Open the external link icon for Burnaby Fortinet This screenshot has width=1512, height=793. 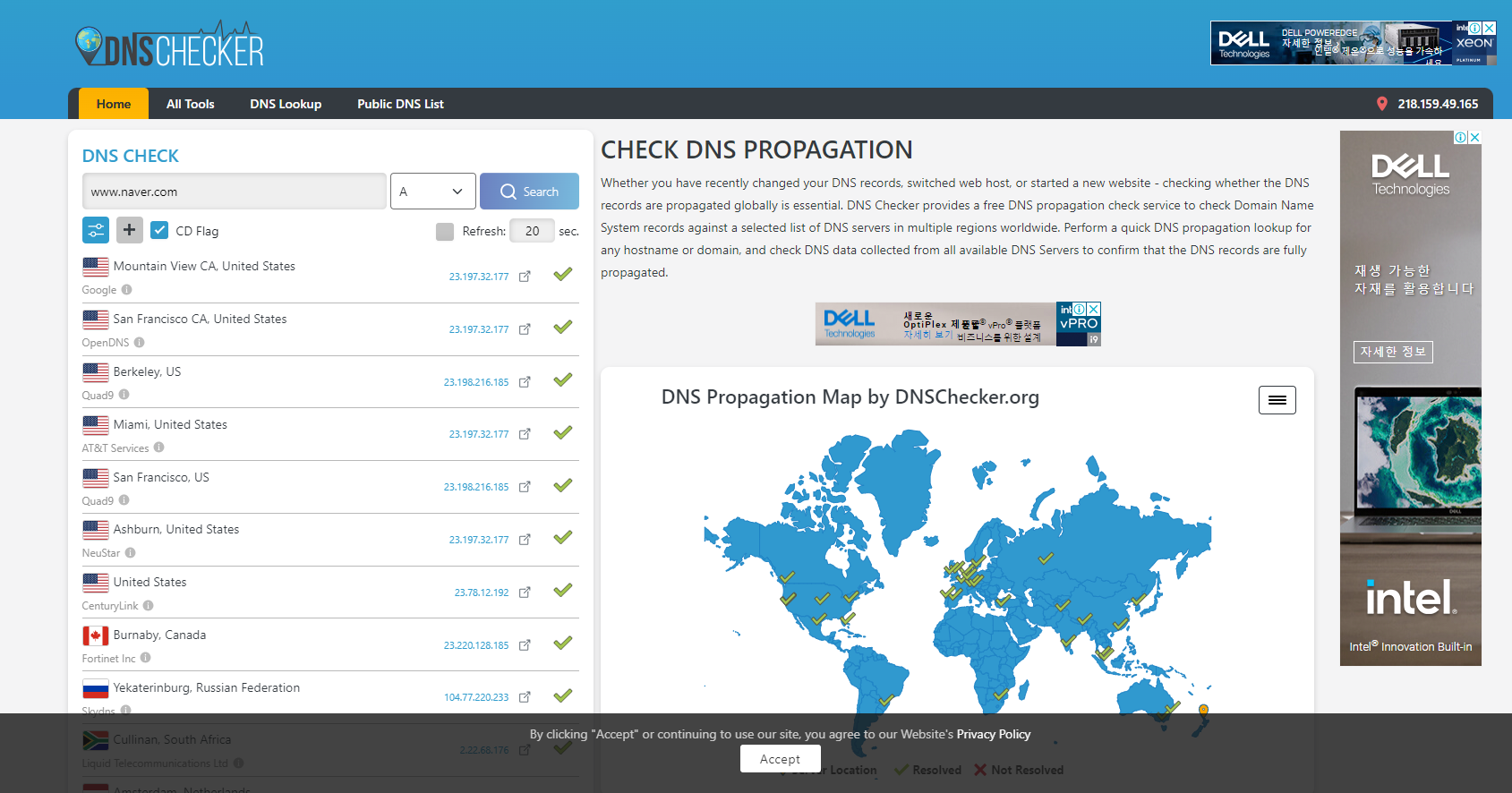[525, 645]
